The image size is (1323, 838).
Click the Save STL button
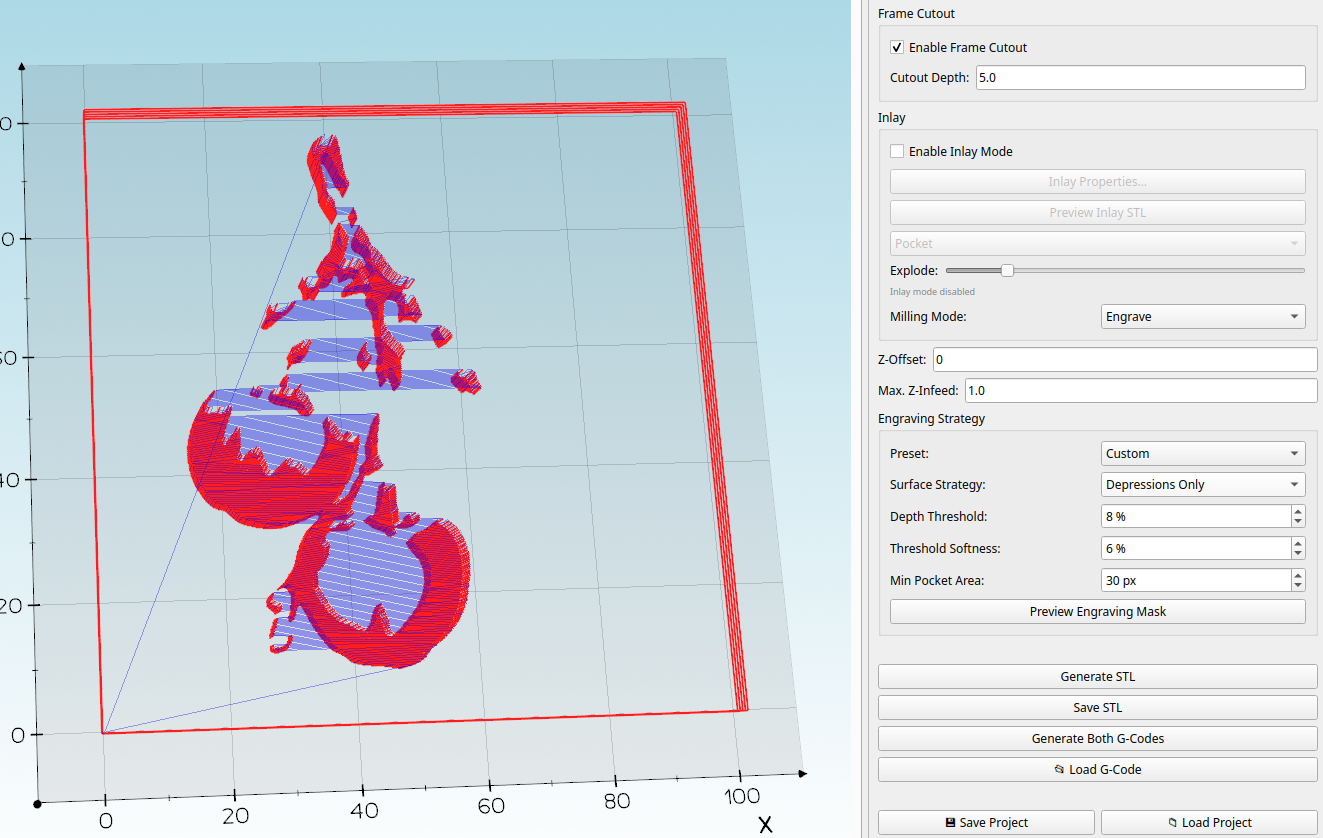click(1097, 708)
